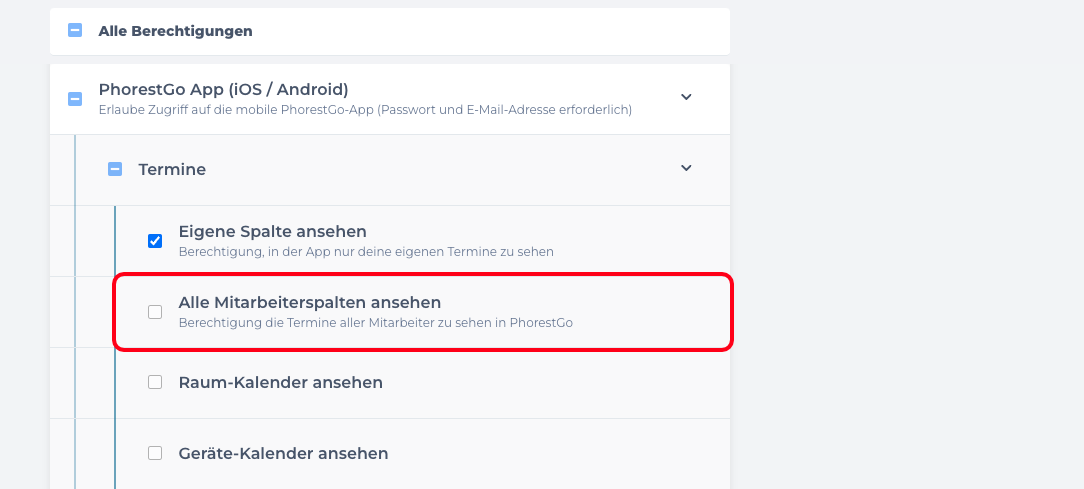The image size is (1084, 489).
Task: Click the Termine group title
Action: click(172, 170)
